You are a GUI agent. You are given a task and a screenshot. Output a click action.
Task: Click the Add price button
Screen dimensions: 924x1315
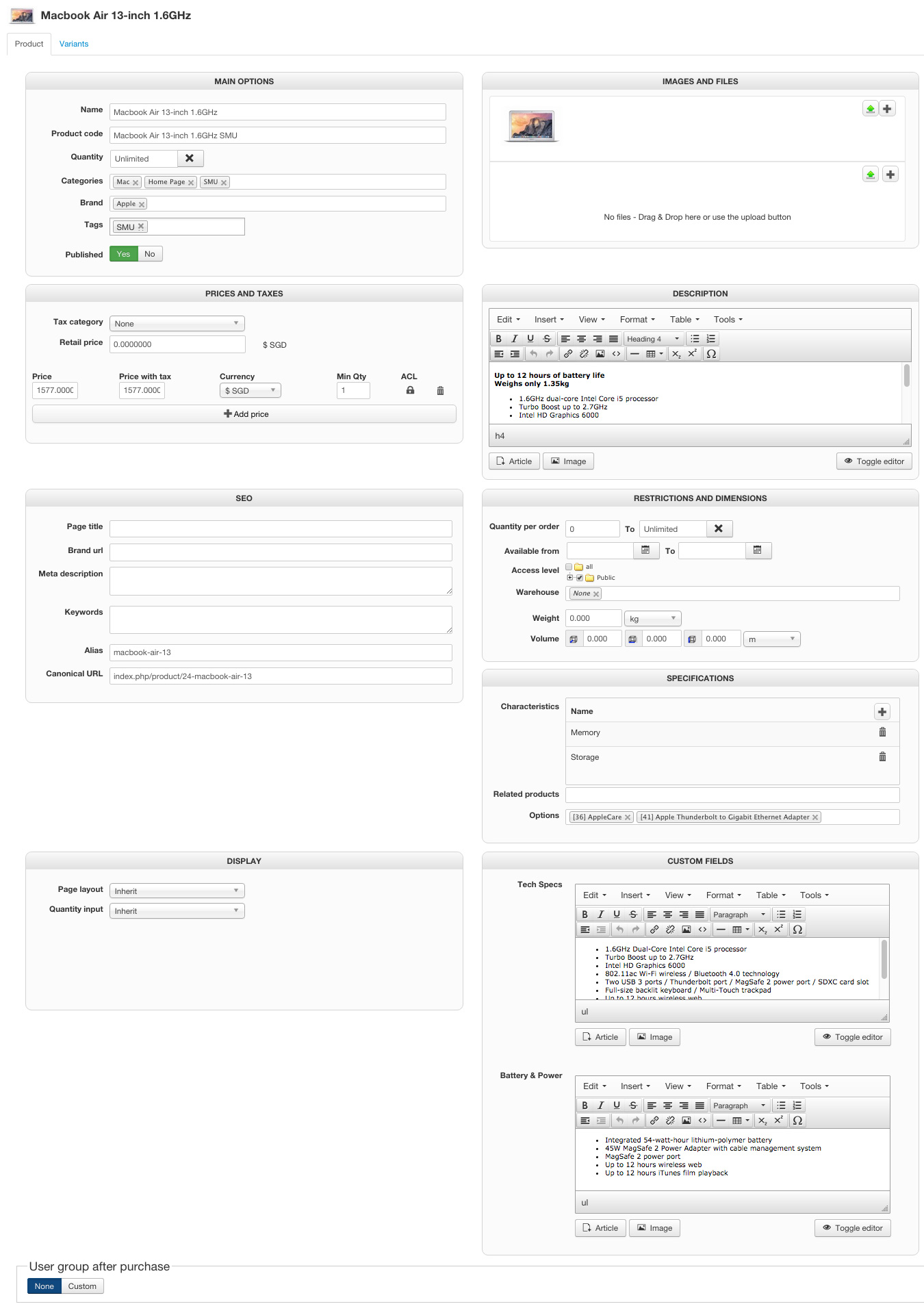244,414
